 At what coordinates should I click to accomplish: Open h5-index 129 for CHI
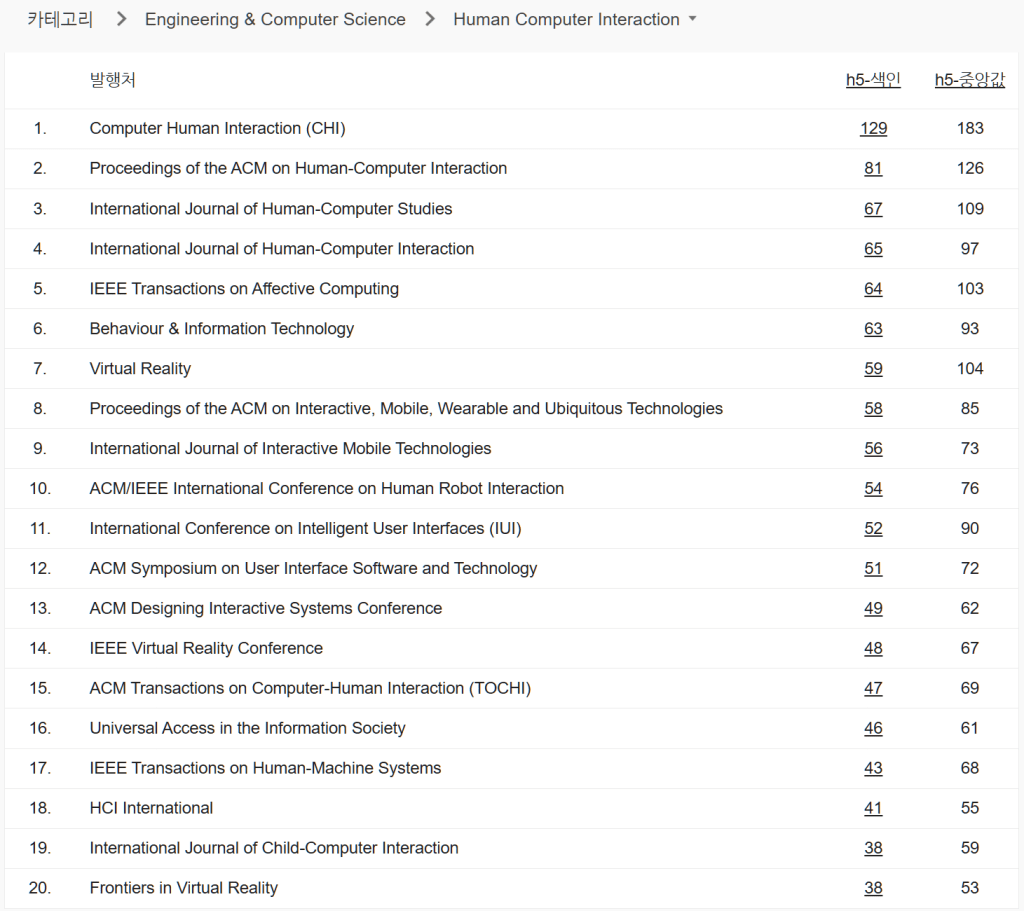tap(873, 129)
